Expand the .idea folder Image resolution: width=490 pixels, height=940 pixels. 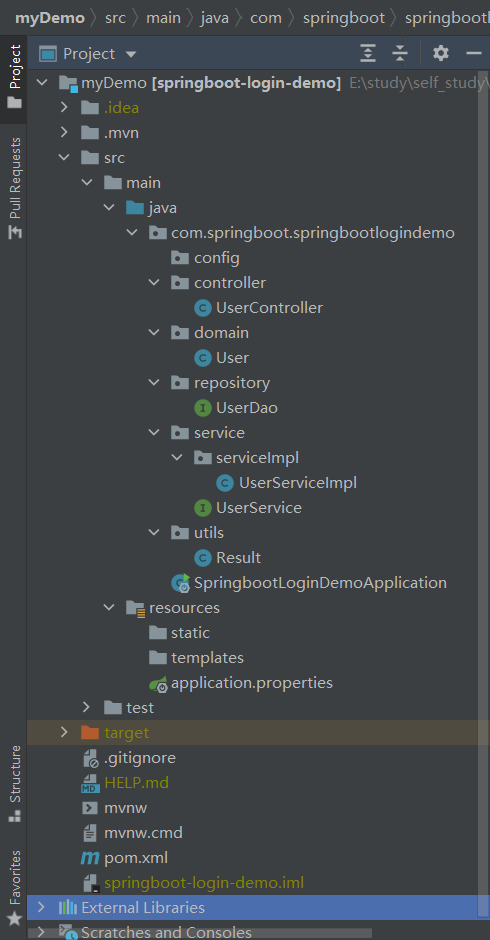coord(64,108)
